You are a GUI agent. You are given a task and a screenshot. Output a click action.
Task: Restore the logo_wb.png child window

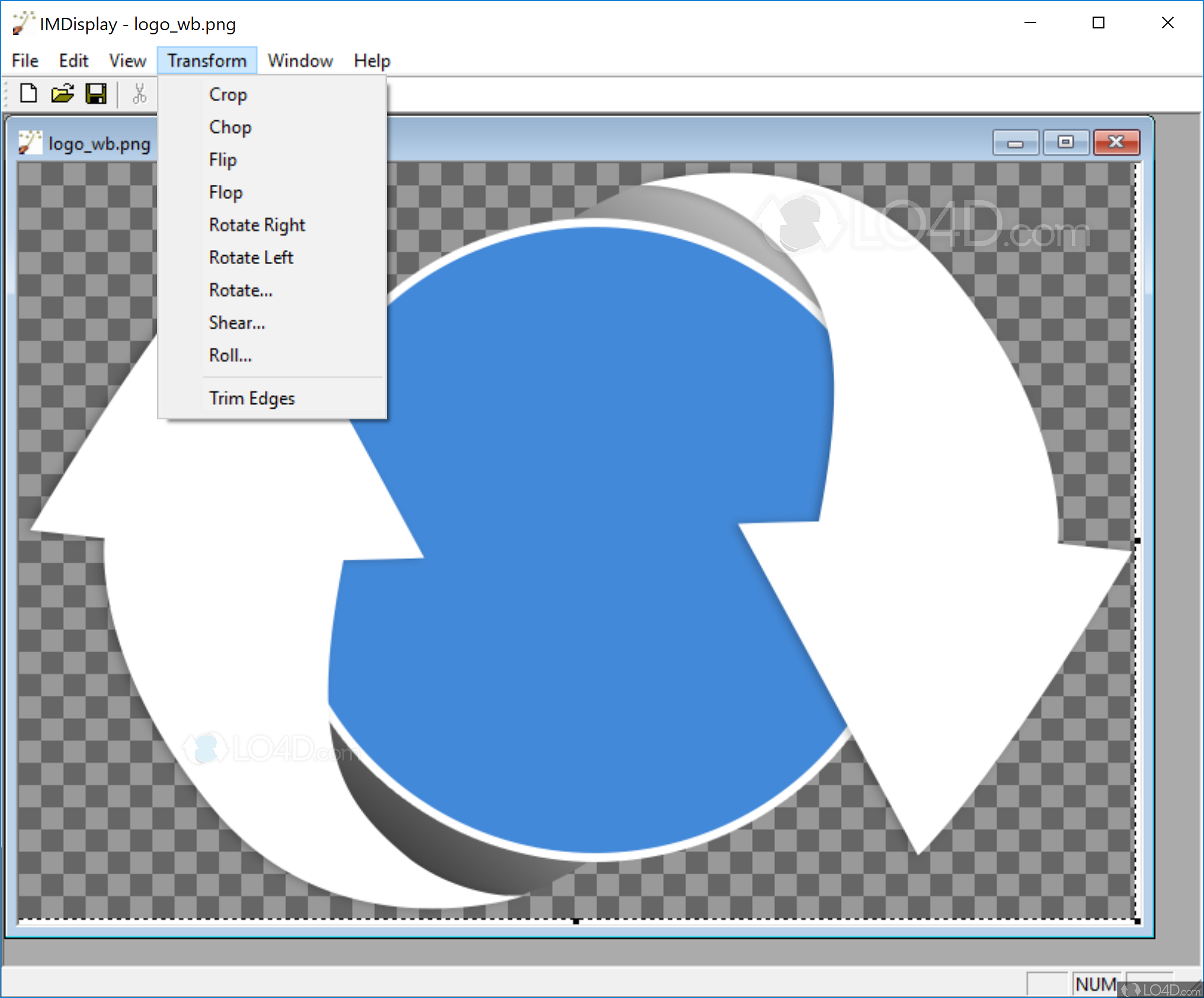tap(1065, 143)
